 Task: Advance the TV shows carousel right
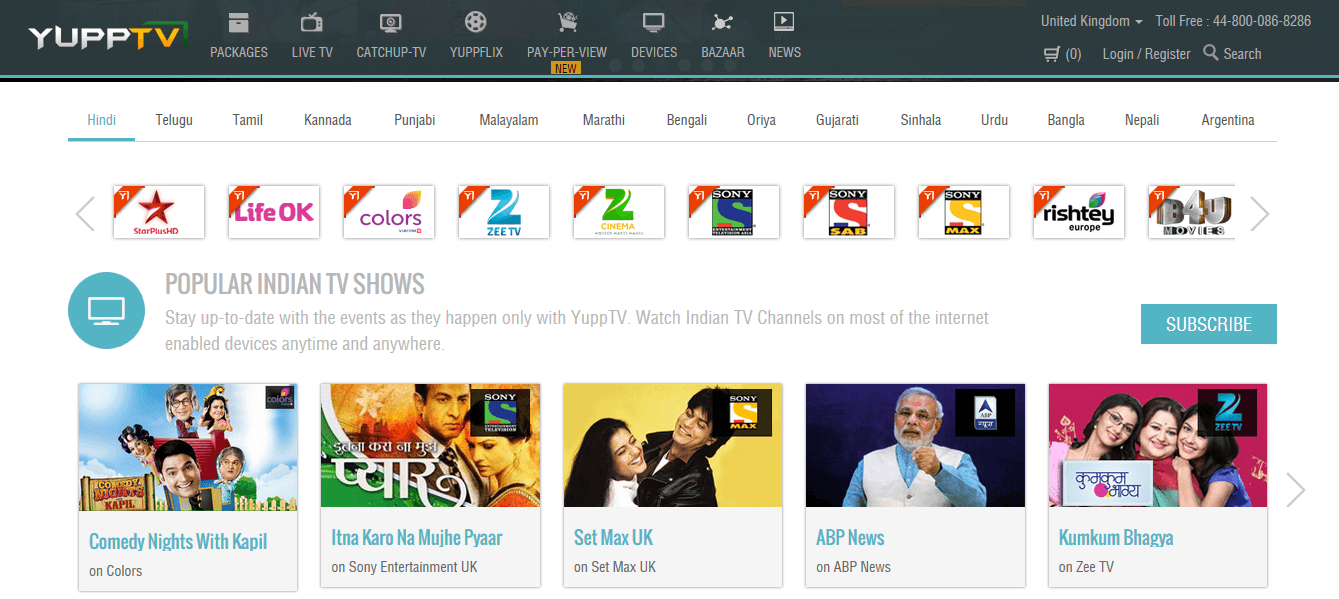click(x=1296, y=489)
